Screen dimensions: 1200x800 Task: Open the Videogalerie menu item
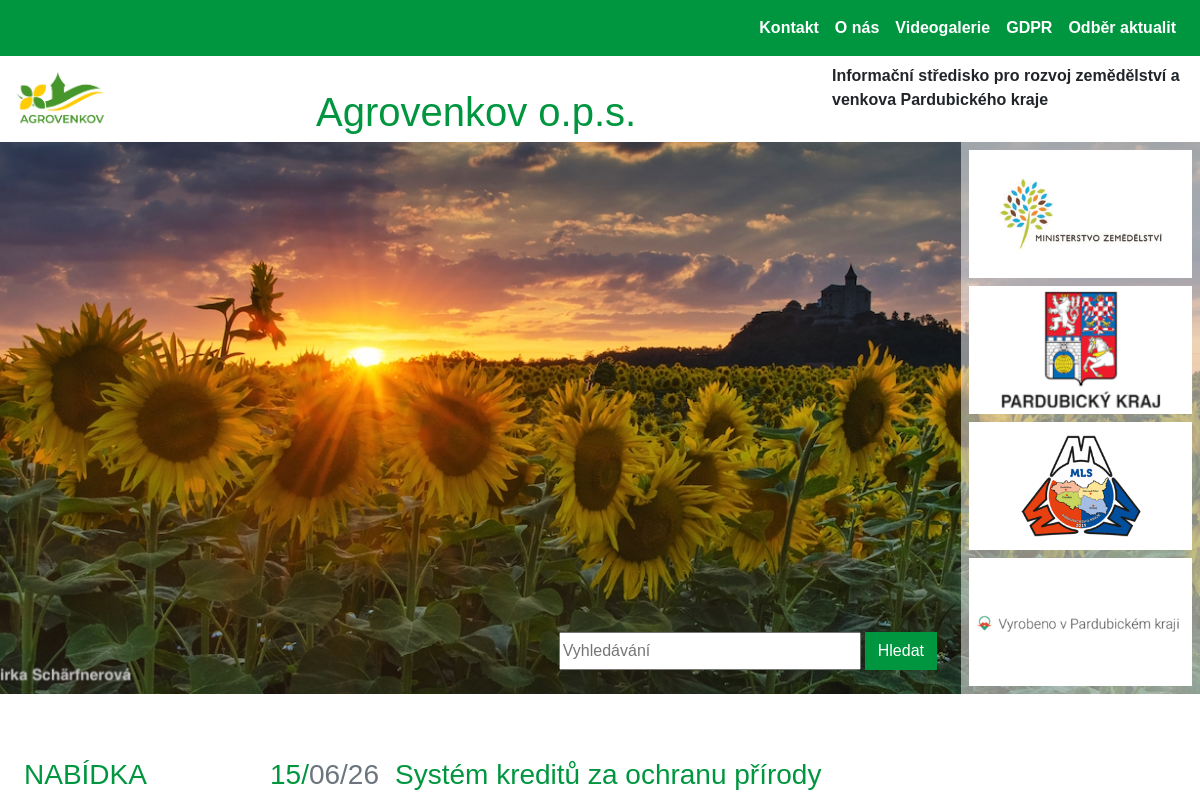click(x=942, y=28)
